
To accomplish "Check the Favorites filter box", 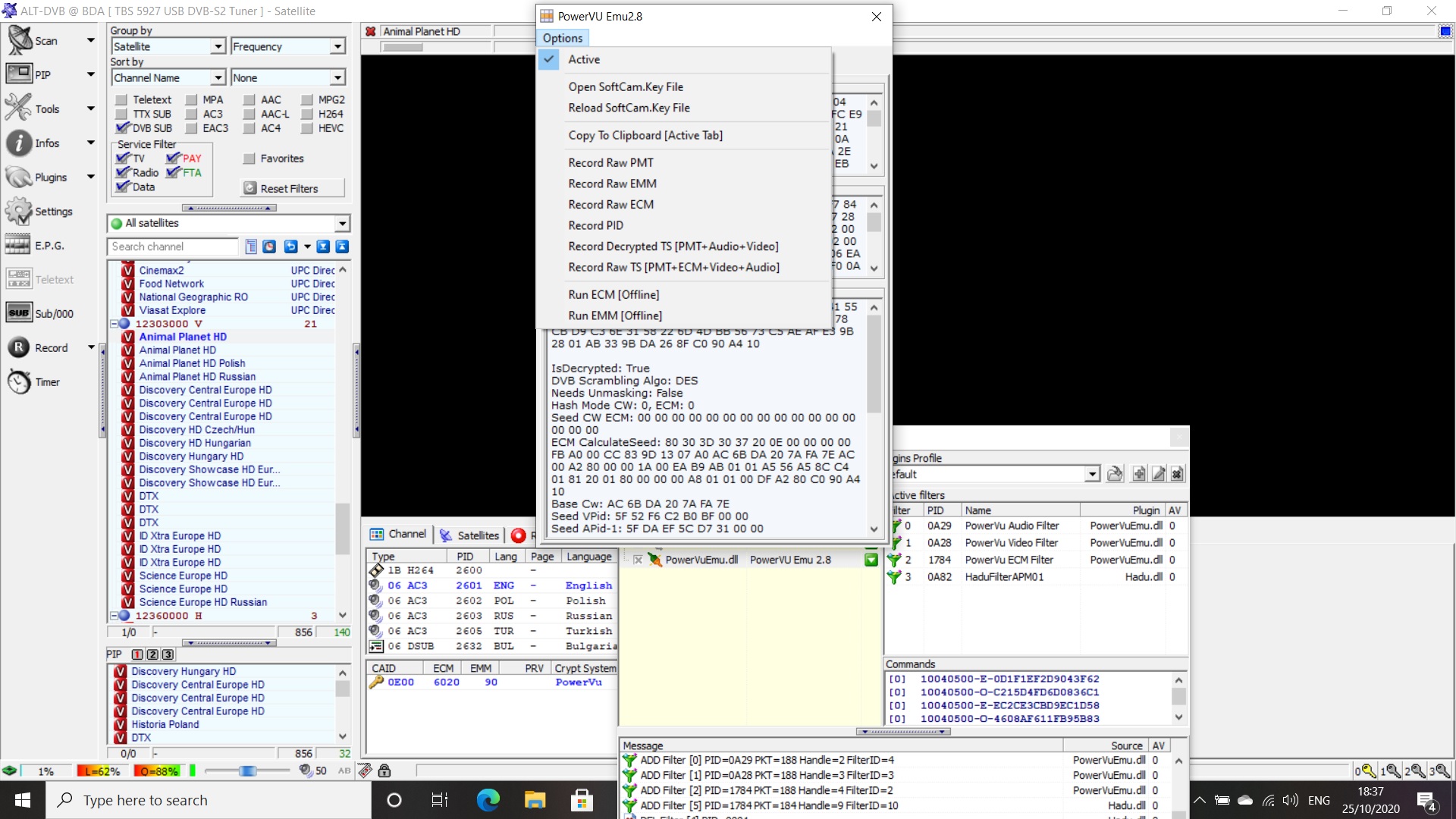I will (249, 158).
